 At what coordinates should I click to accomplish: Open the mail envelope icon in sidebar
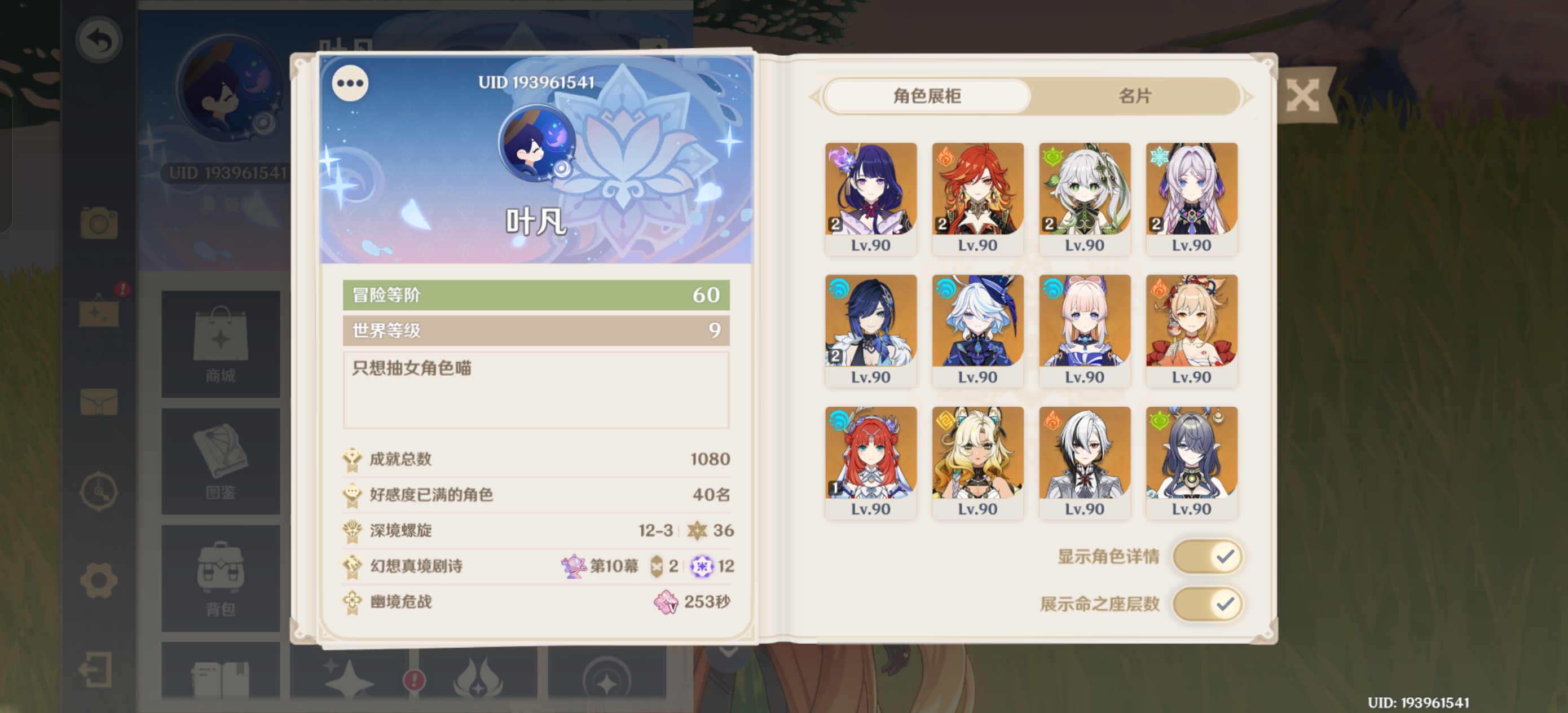pos(99,402)
